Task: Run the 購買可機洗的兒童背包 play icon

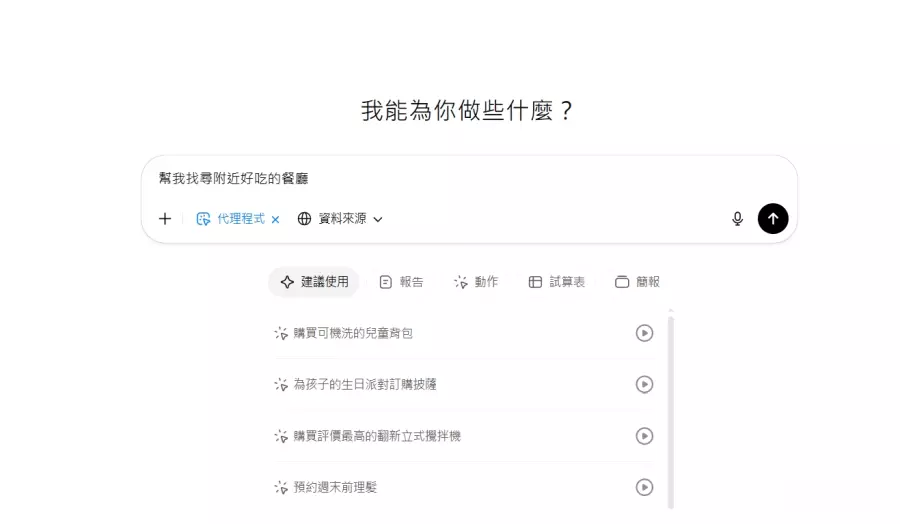Action: (645, 333)
